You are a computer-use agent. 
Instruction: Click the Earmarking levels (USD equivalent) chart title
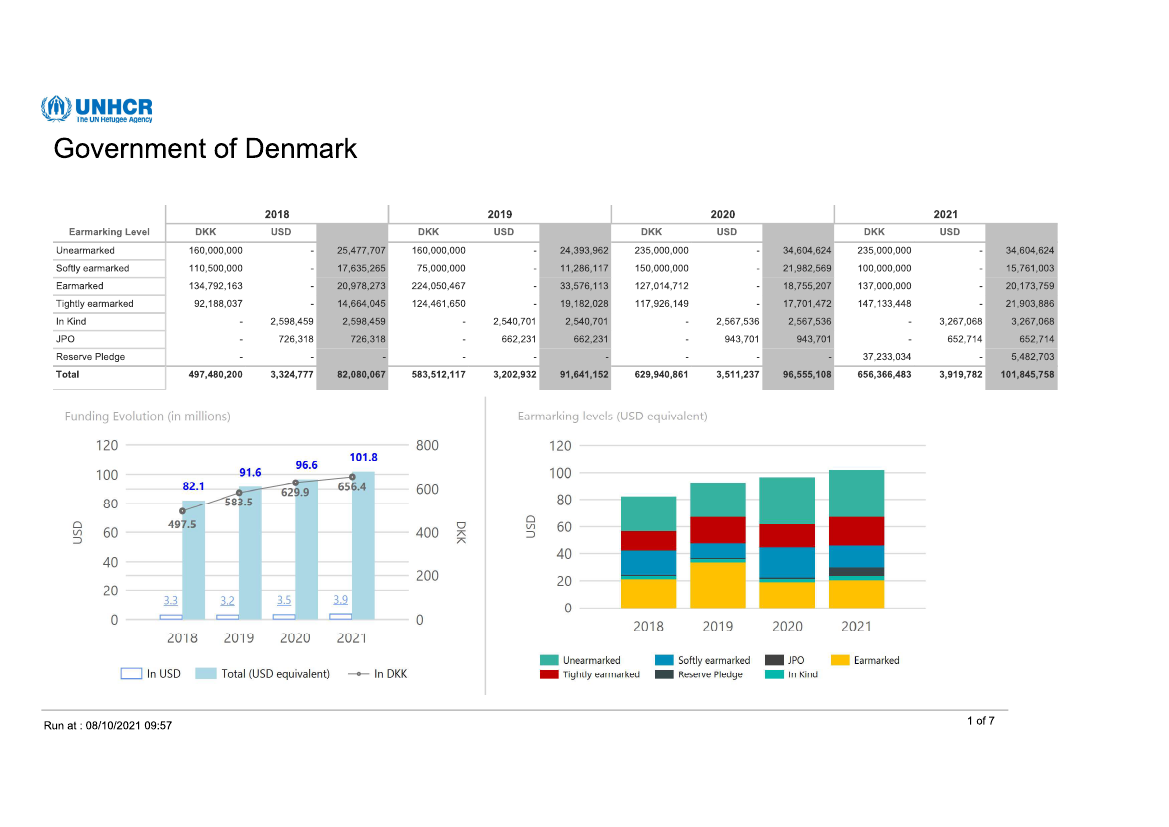point(612,416)
